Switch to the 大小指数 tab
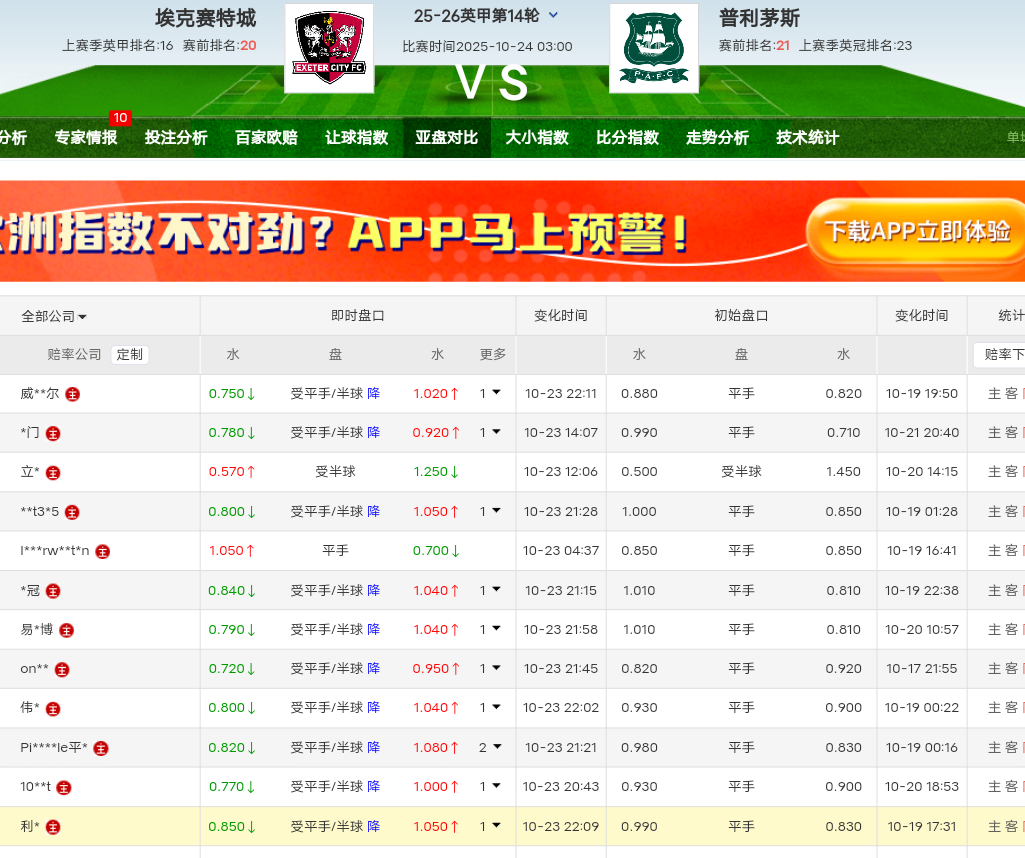The width and height of the screenshot is (1025, 858). [537, 138]
